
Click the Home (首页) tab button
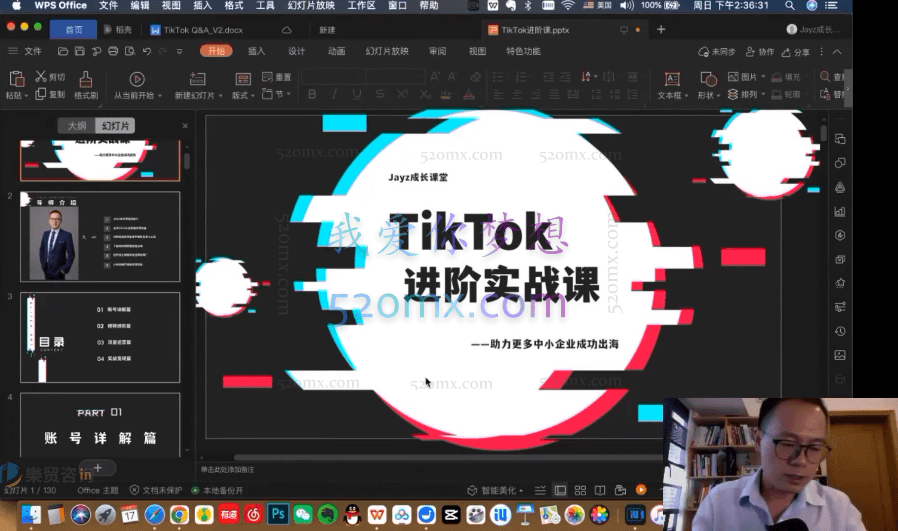[73, 30]
